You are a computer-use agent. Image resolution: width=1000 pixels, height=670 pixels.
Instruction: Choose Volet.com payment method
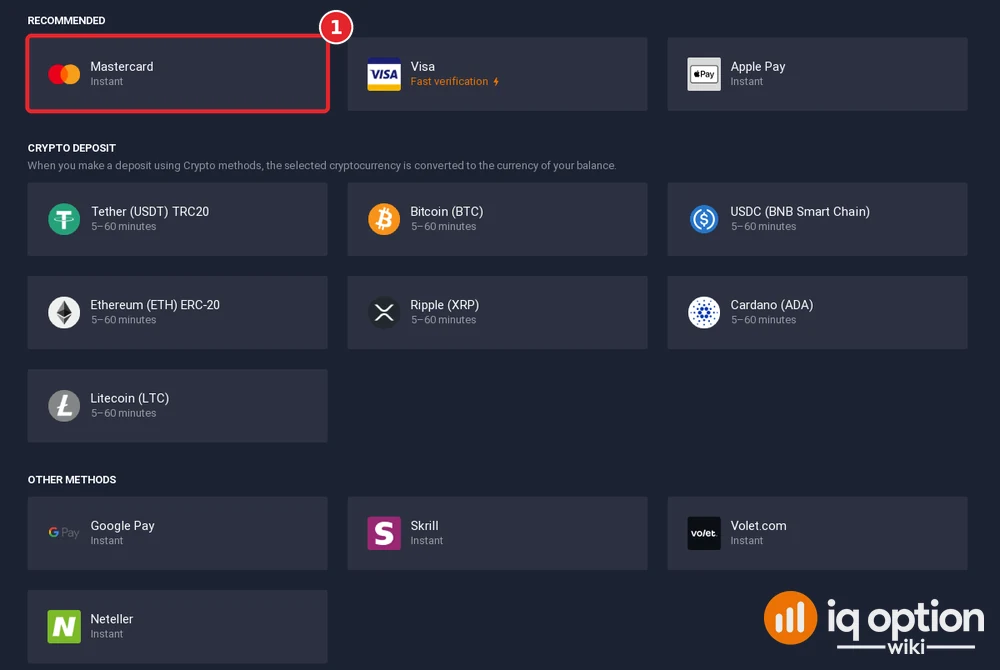[818, 533]
